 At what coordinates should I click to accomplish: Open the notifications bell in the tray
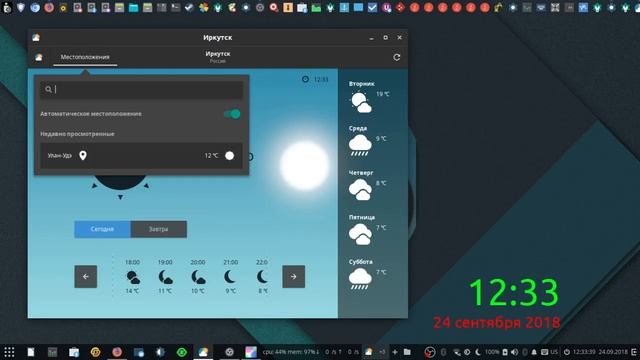(534, 352)
